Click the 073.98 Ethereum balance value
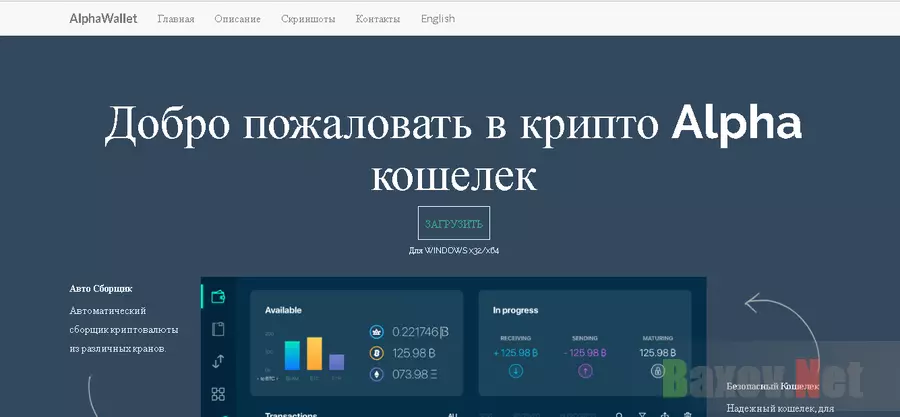900x417 pixels. coord(414,375)
